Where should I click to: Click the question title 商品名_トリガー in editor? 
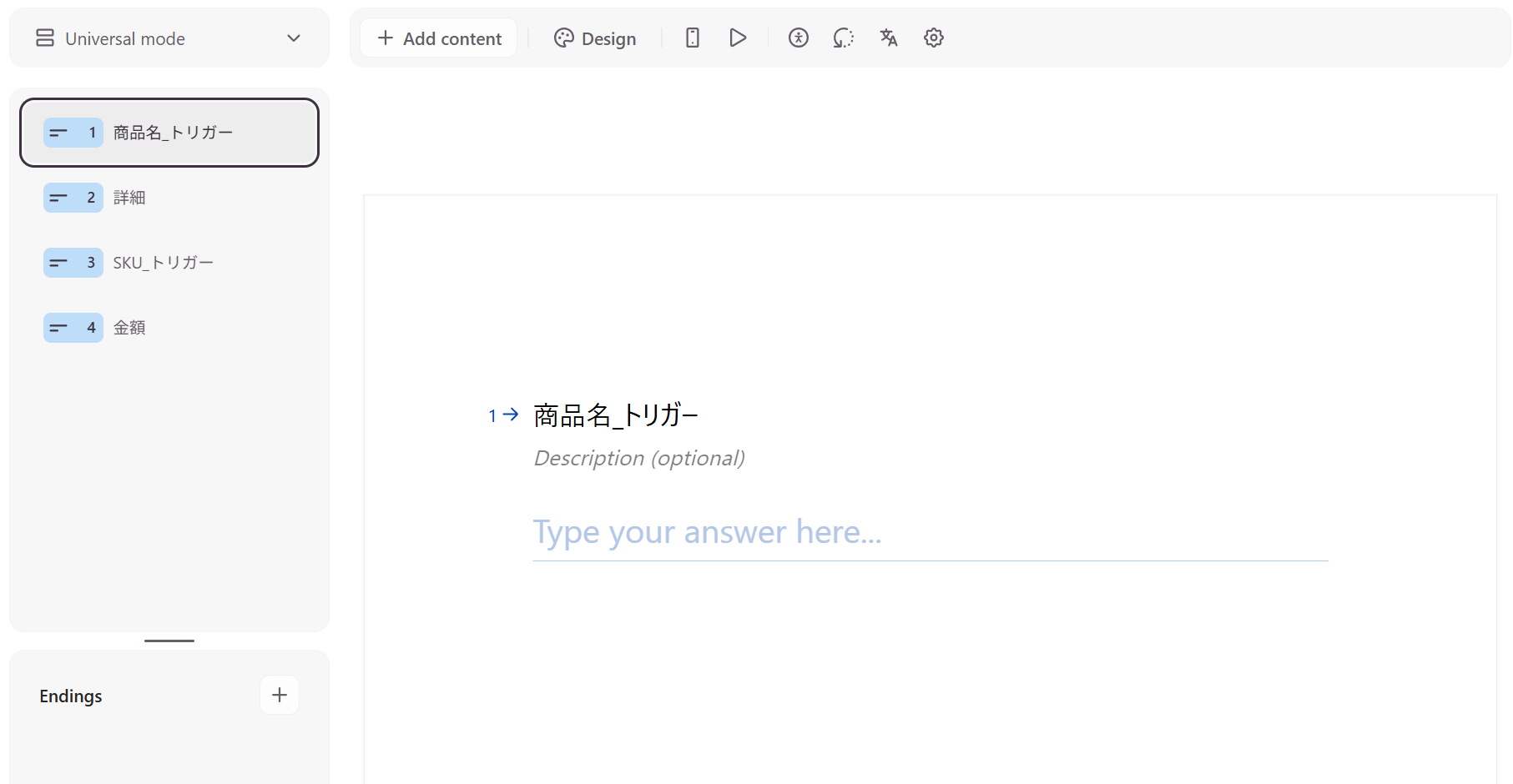(615, 415)
